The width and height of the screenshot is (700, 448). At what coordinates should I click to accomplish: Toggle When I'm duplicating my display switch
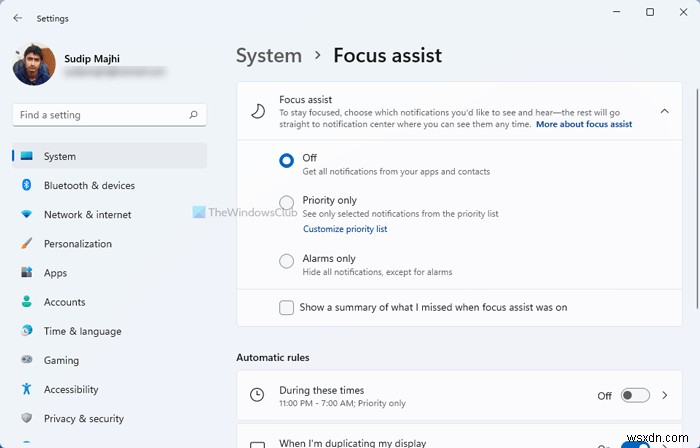pyautogui.click(x=635, y=445)
